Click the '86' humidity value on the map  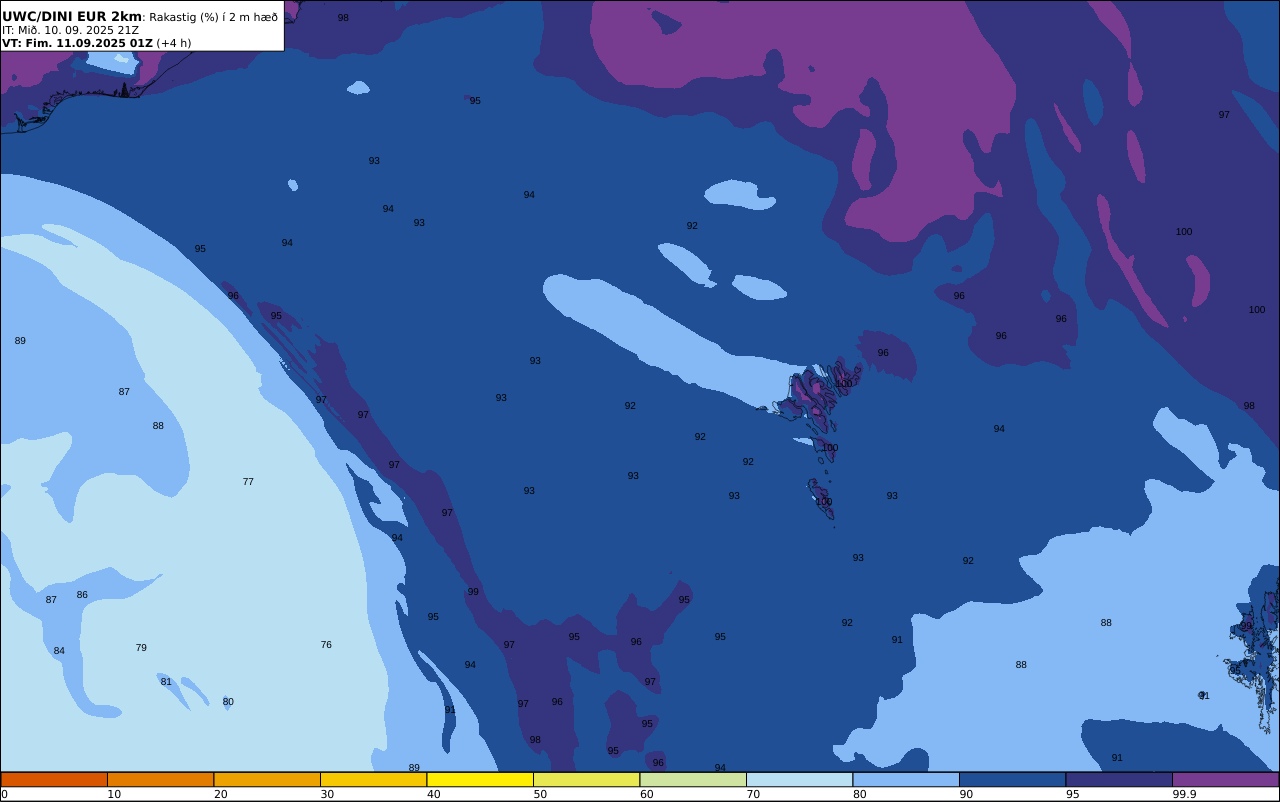[82, 595]
